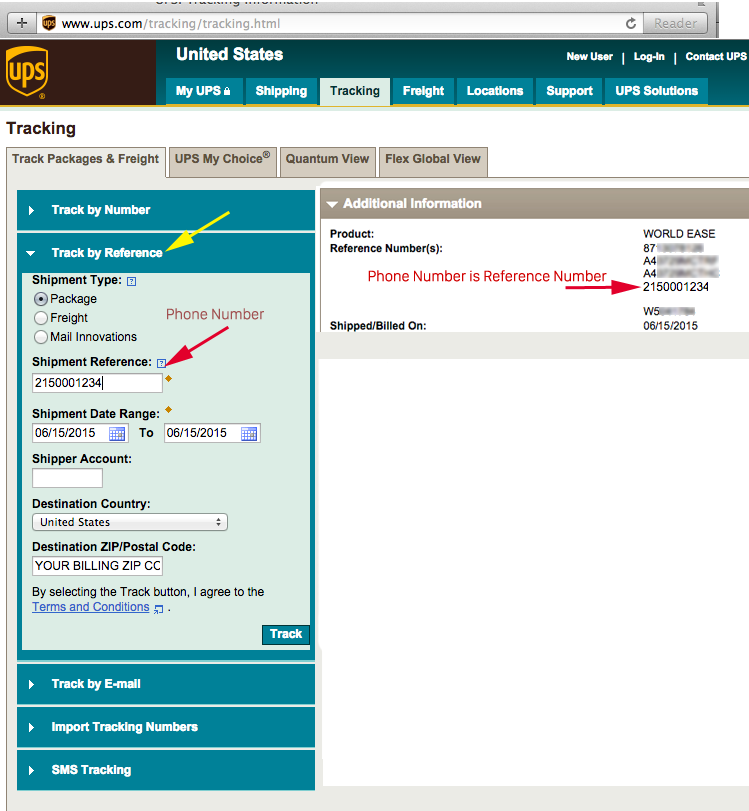This screenshot has width=749, height=811.
Task: Open the Locations menu
Action: point(495,91)
